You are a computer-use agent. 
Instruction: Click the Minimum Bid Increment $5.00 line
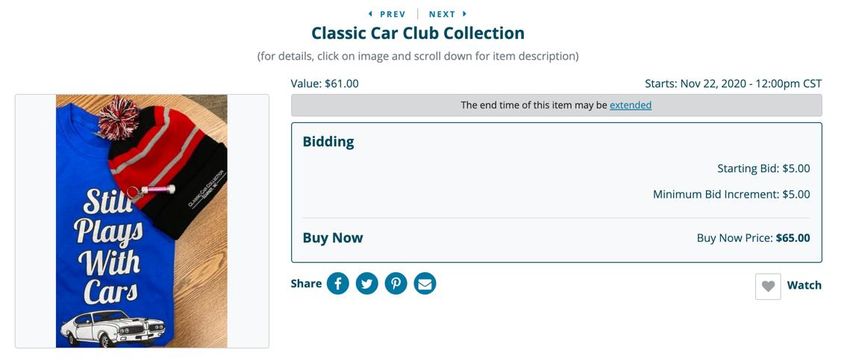pyautogui.click(x=731, y=194)
